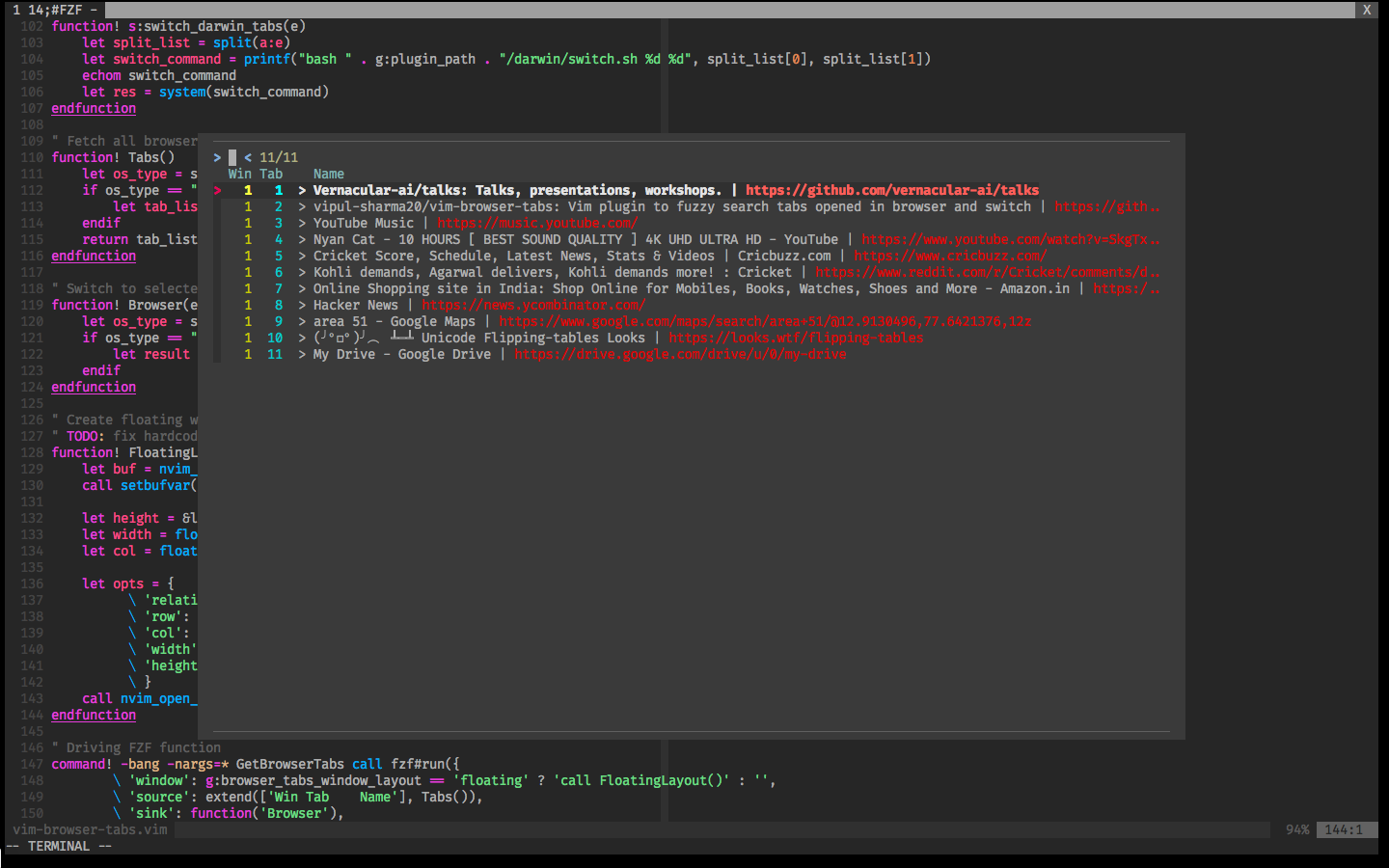Click the github.com/vernacular-ai/talks URL
The height and width of the screenshot is (868, 1389).
[892, 190]
